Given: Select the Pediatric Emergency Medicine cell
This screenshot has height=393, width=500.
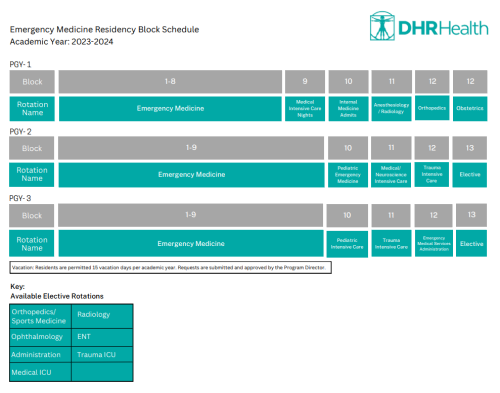Looking at the screenshot, I should pyautogui.click(x=348, y=175).
